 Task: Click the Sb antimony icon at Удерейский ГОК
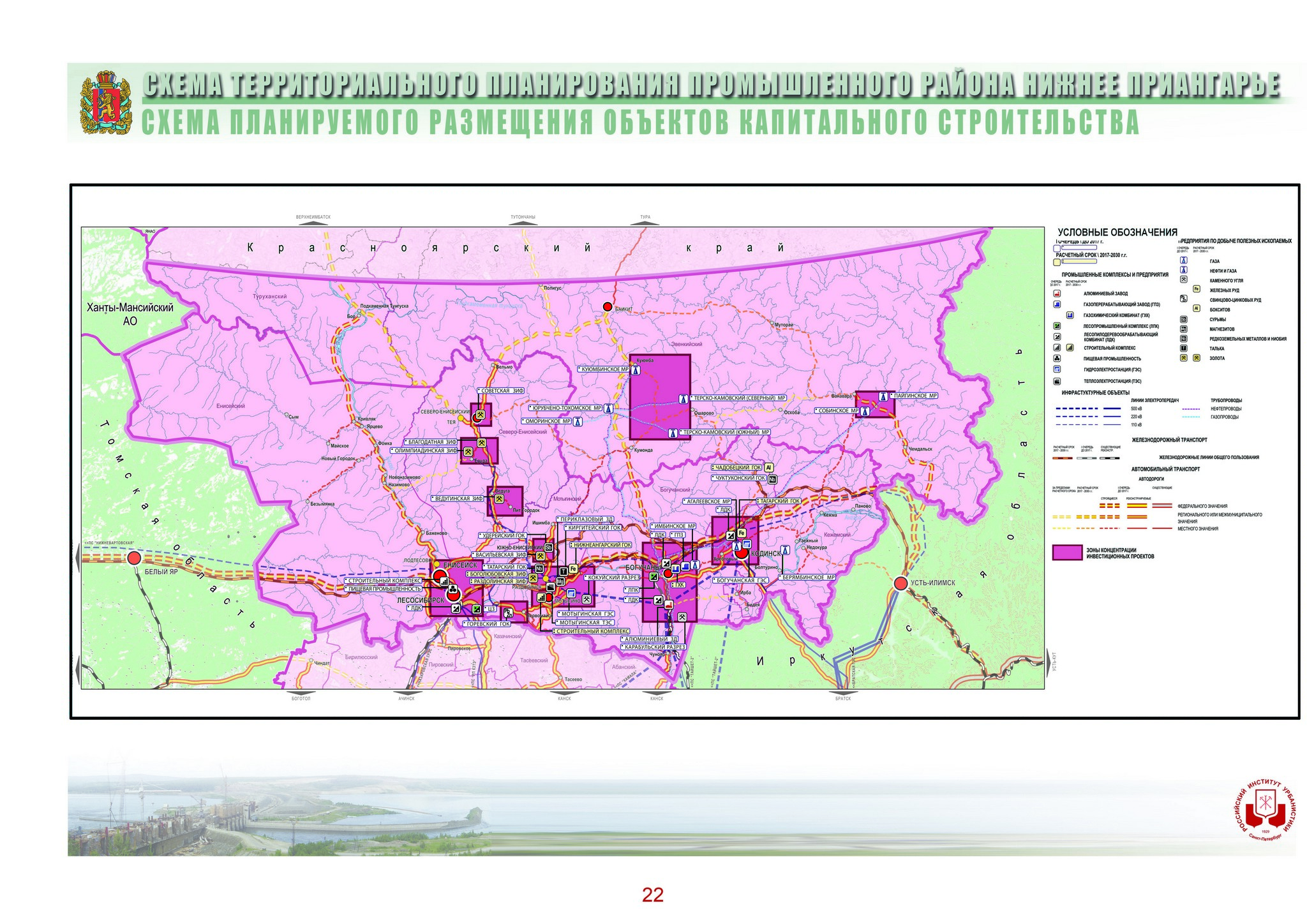pyautogui.click(x=549, y=547)
